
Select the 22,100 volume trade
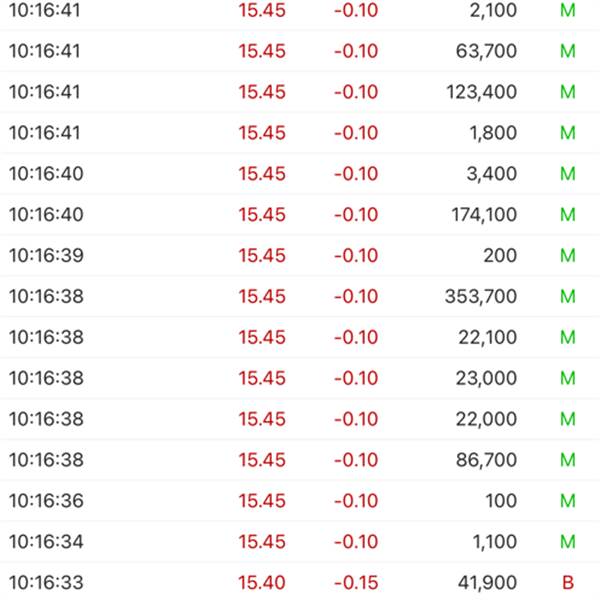300,337
